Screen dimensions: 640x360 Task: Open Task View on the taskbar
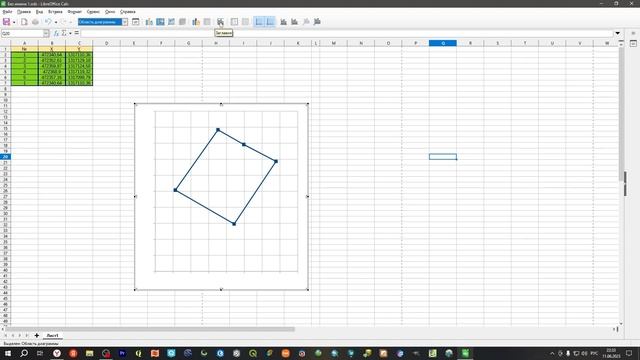[x=40, y=353]
